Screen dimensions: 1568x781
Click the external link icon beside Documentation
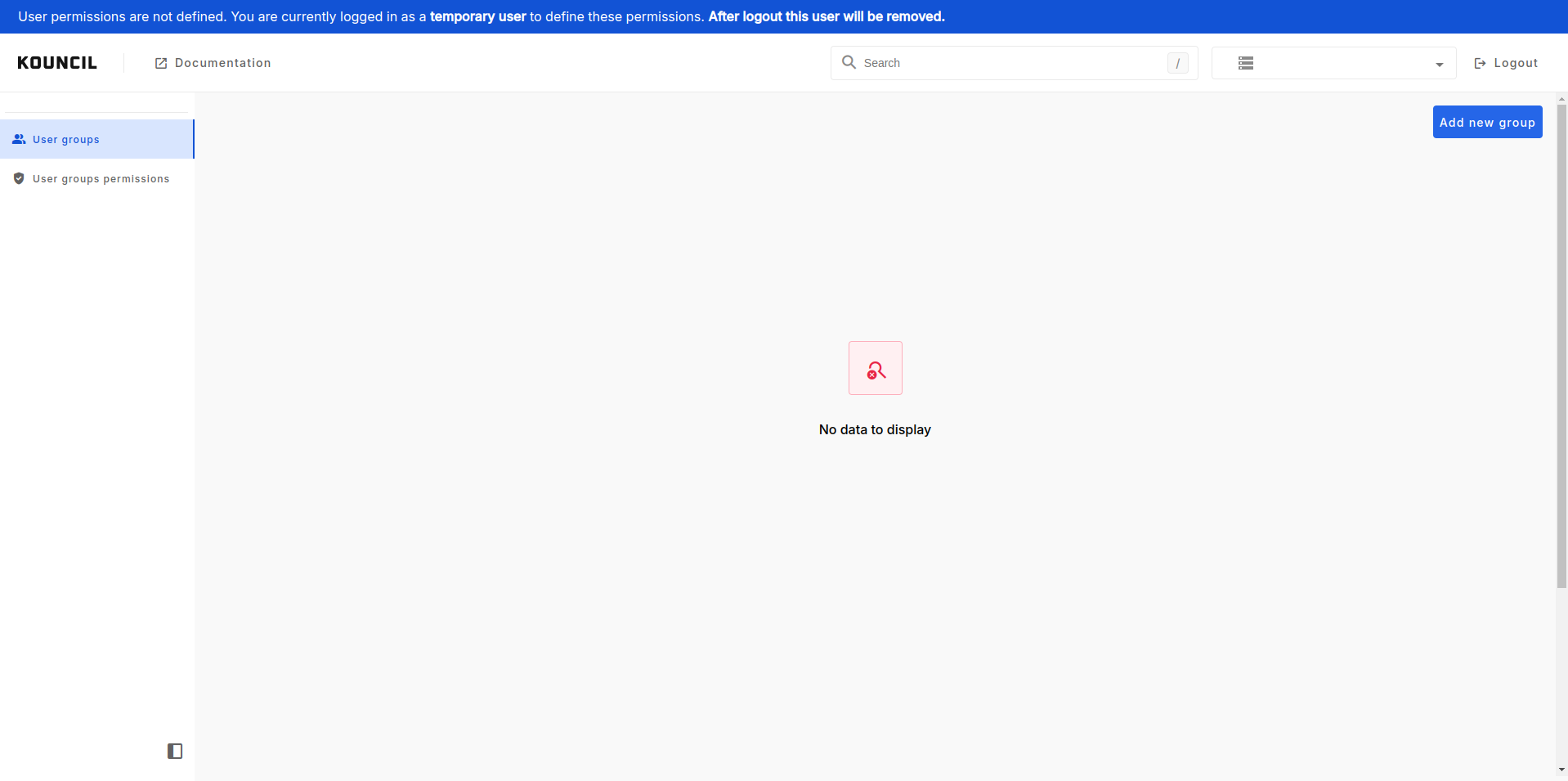click(x=161, y=63)
